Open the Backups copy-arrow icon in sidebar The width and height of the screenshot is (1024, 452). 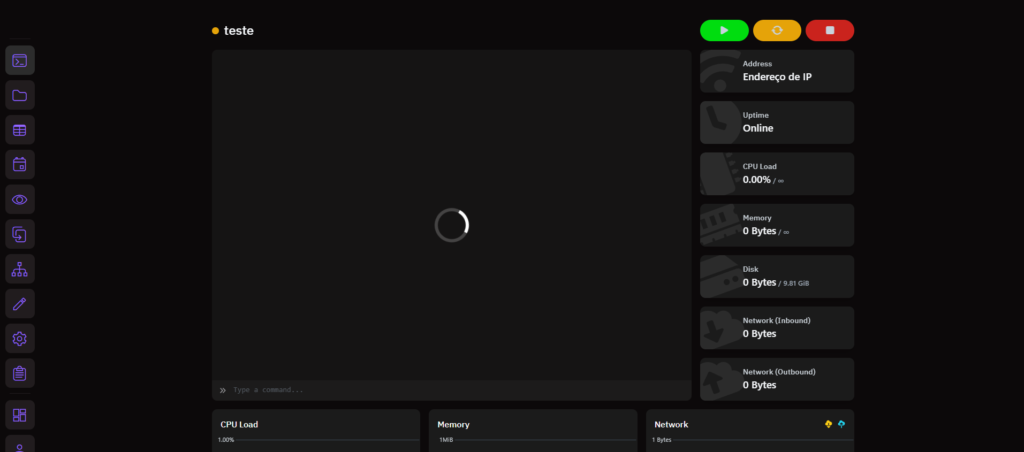click(x=20, y=234)
